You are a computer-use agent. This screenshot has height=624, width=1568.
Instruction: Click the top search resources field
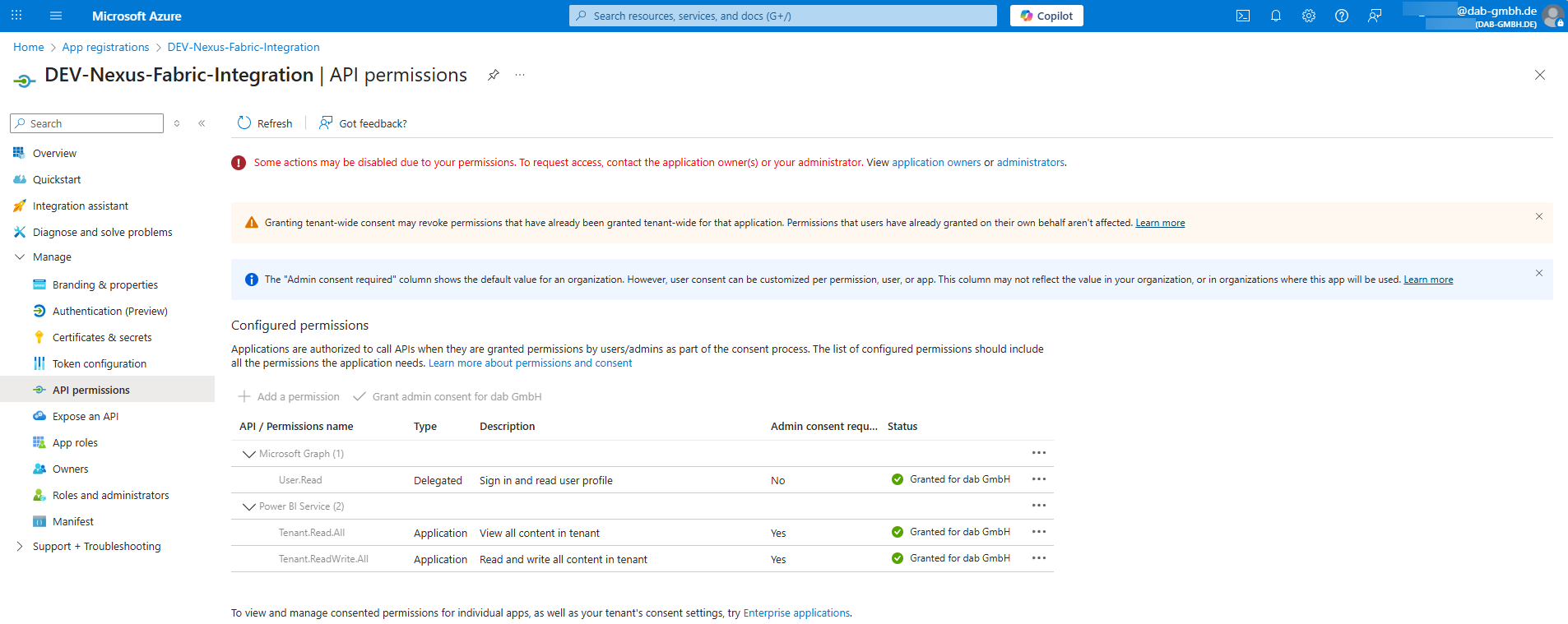(782, 16)
